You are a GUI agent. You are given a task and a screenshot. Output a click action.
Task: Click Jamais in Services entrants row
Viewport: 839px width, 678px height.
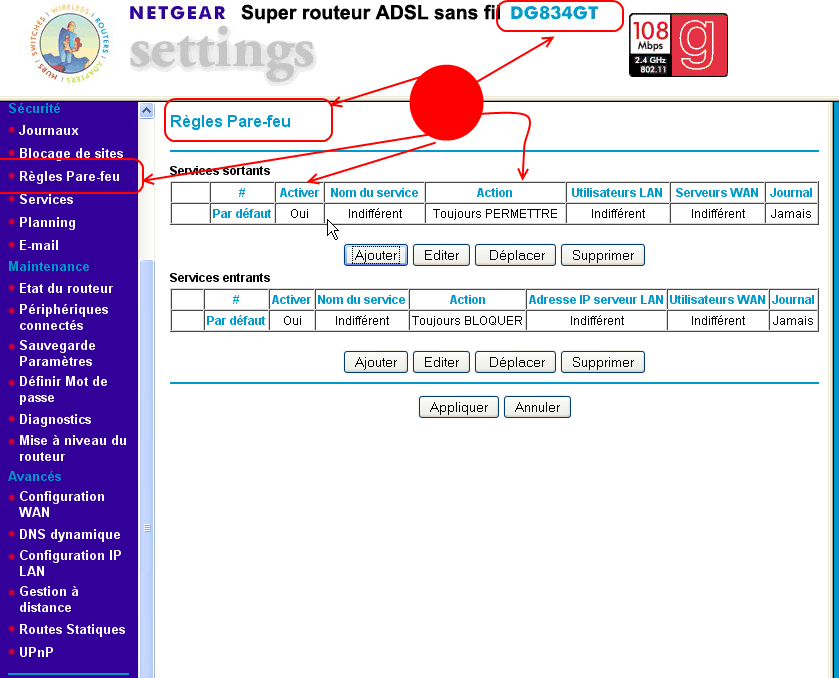[x=792, y=321]
